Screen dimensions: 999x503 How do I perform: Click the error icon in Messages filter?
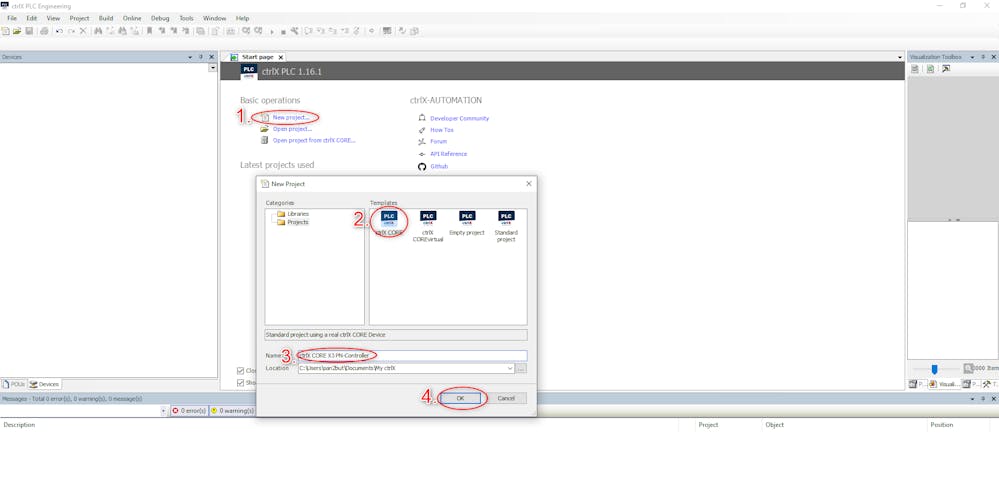[x=175, y=411]
